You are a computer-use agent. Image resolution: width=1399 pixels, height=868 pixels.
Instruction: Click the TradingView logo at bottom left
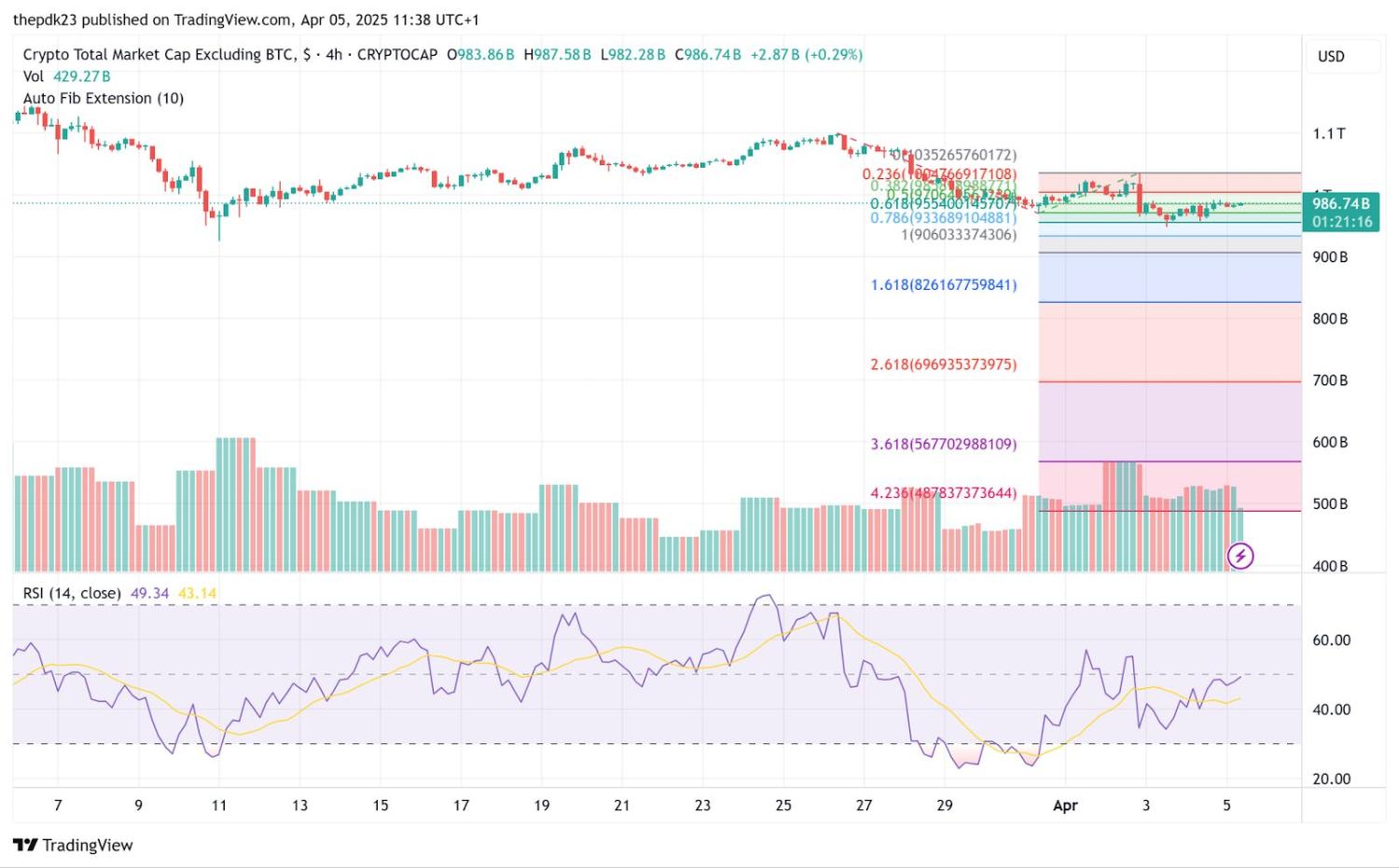pyautogui.click(x=74, y=845)
